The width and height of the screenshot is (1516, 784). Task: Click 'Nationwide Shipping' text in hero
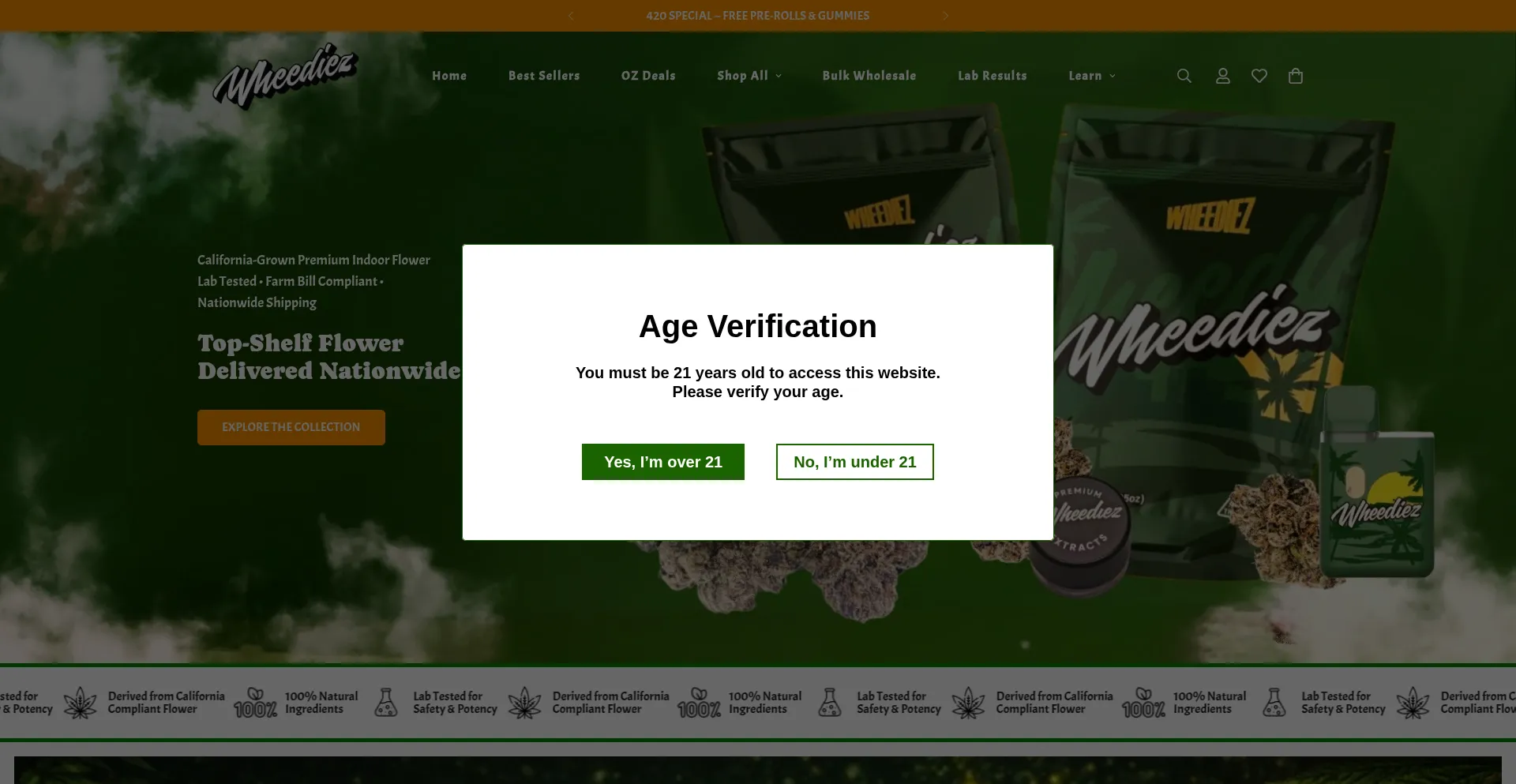coord(257,302)
